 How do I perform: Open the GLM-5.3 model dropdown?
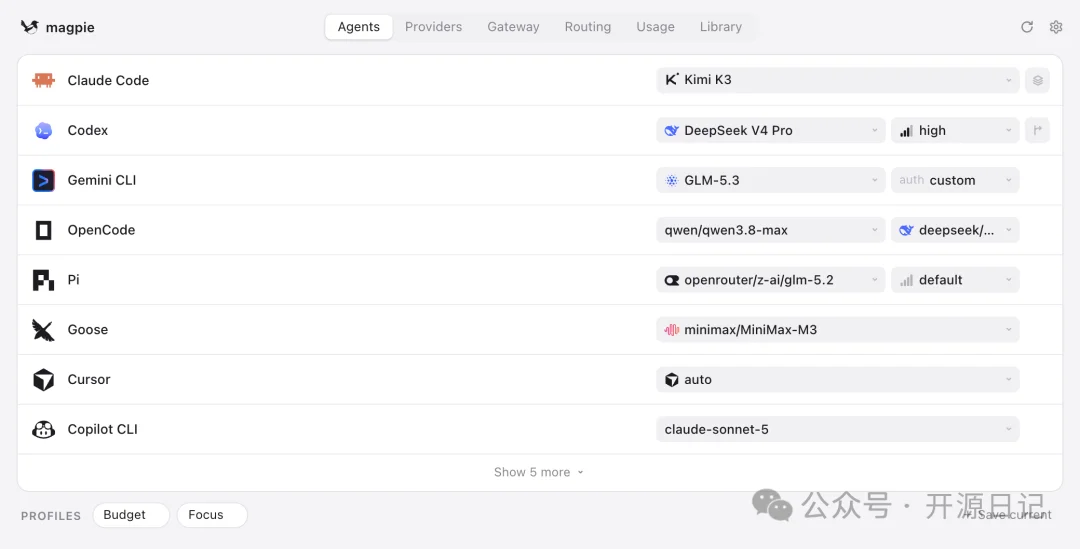(771, 180)
